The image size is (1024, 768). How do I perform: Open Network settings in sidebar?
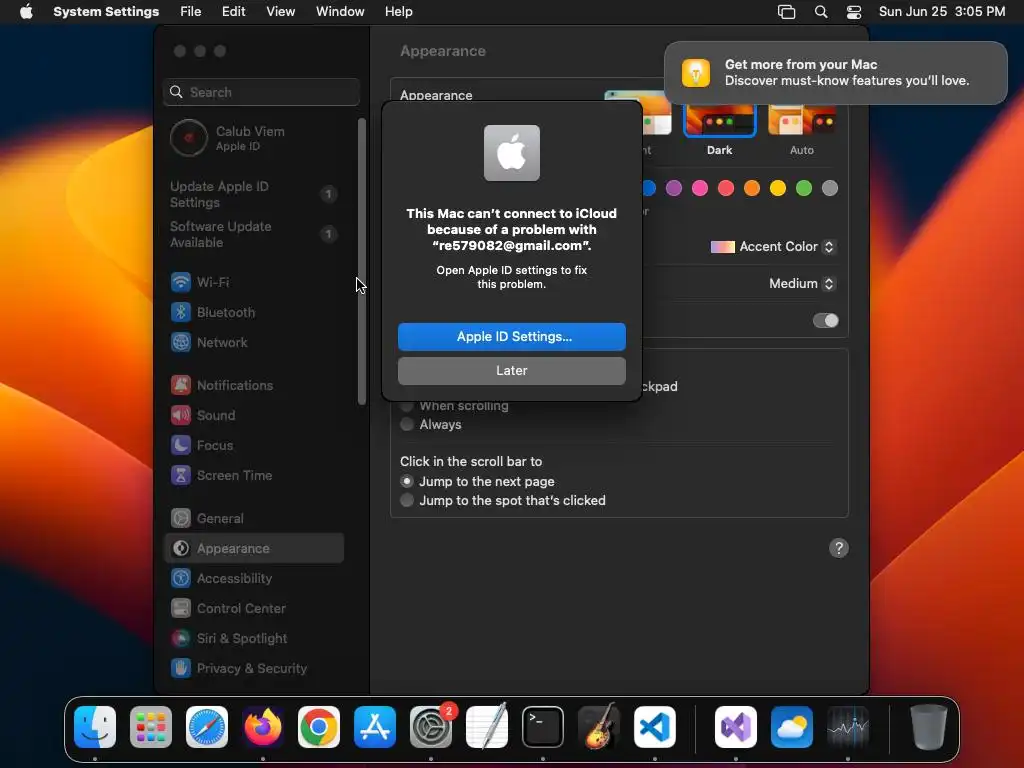[254, 342]
